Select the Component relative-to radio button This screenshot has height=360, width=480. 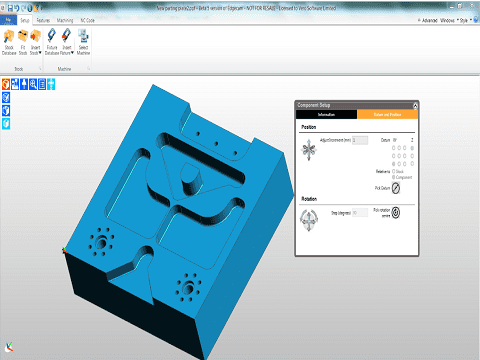coord(394,177)
